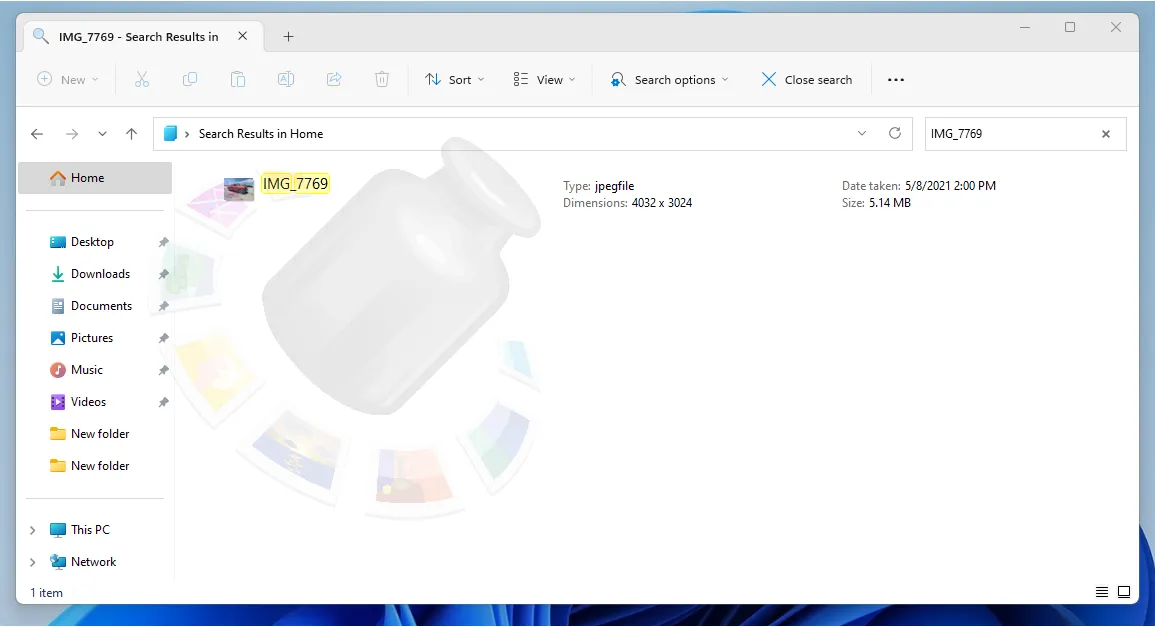Open the See more ellipsis menu
This screenshot has width=1155, height=627.
click(x=896, y=80)
